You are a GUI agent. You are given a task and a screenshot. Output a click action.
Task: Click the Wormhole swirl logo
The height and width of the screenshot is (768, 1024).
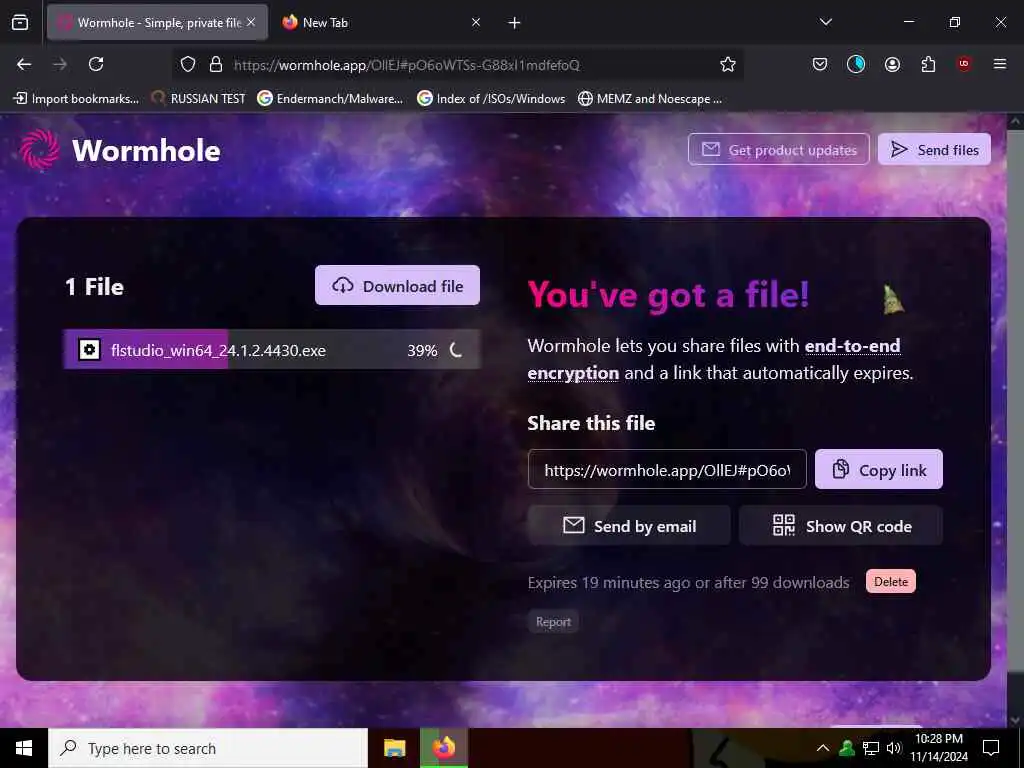pos(39,150)
